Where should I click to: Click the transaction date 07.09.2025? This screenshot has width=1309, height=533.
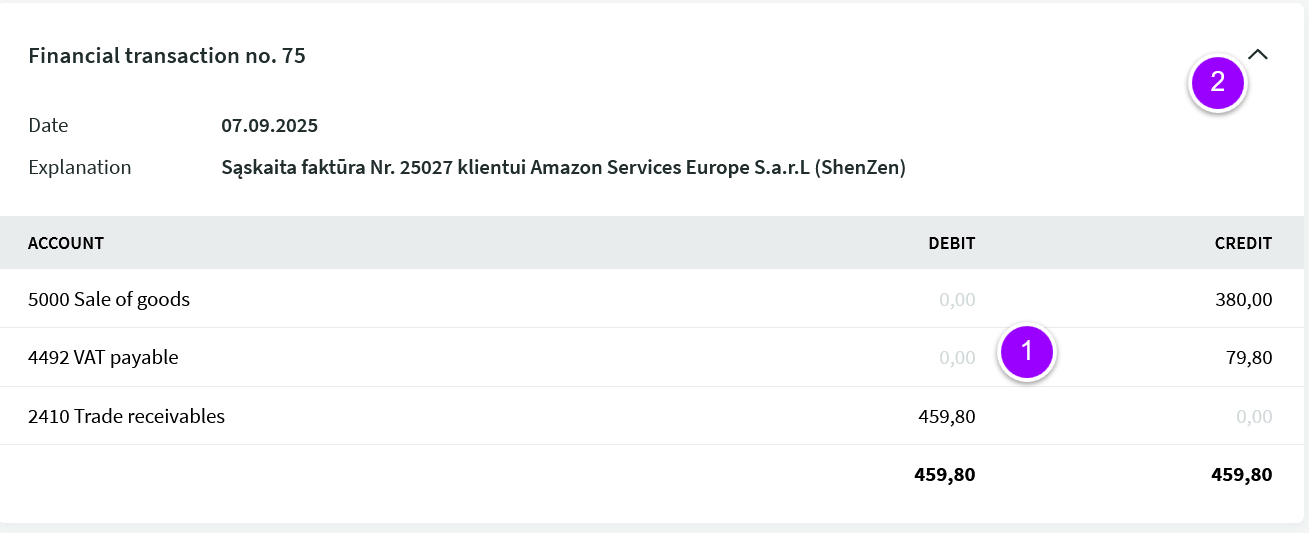[269, 126]
